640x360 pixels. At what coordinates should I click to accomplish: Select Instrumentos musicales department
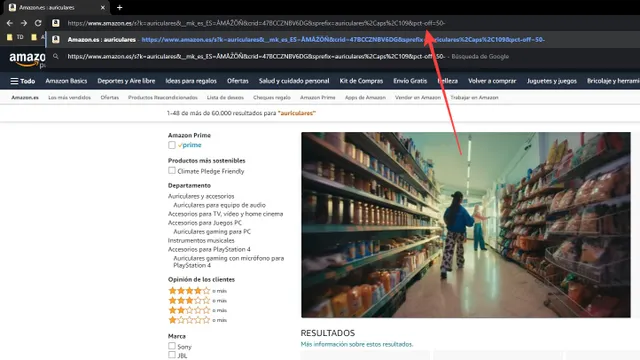click(201, 240)
